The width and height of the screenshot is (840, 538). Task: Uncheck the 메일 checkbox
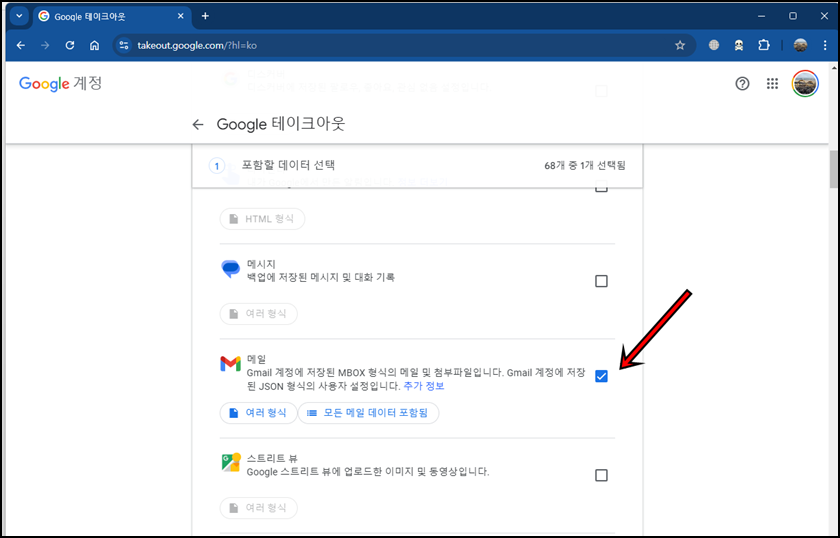(x=601, y=376)
